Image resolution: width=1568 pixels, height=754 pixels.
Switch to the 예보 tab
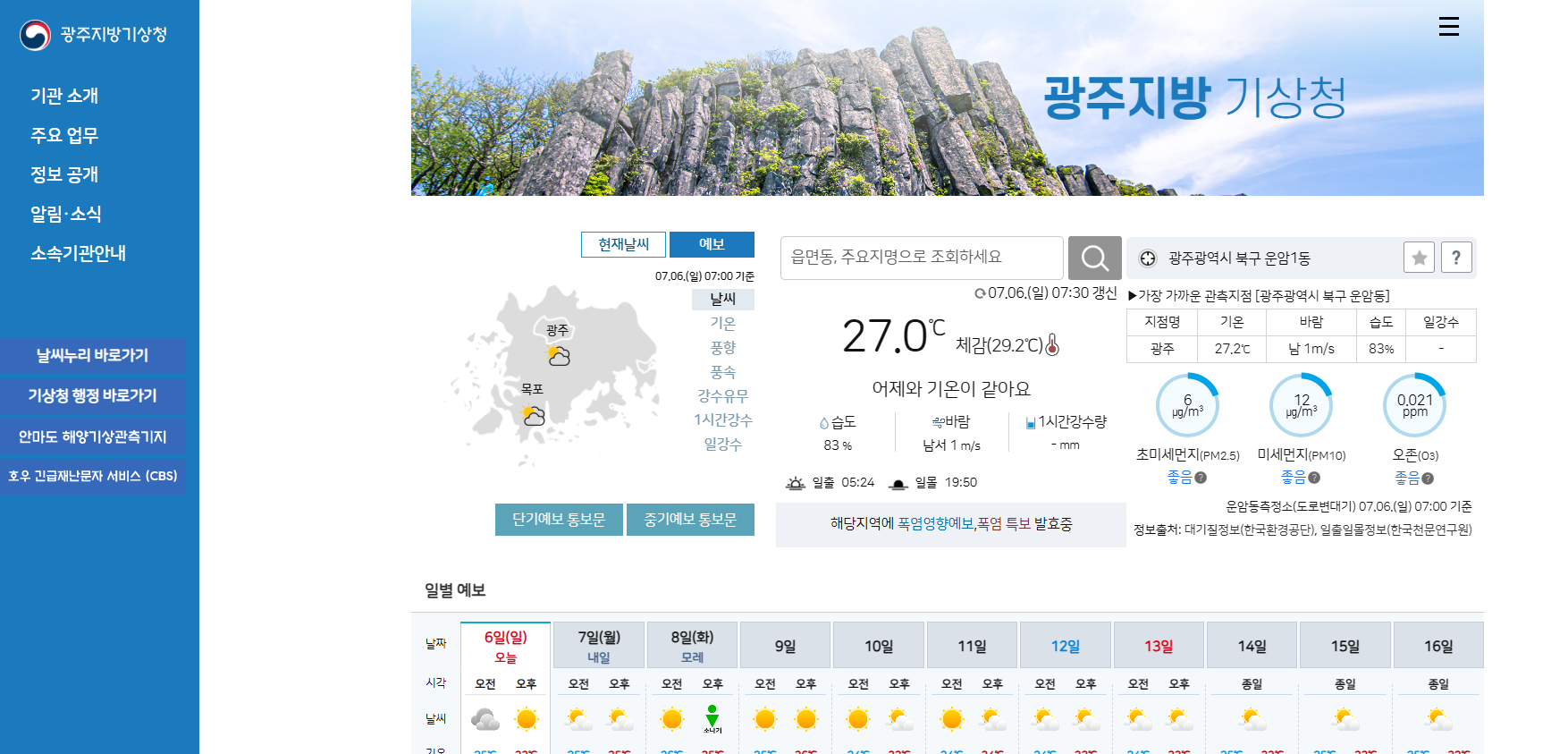pos(712,244)
